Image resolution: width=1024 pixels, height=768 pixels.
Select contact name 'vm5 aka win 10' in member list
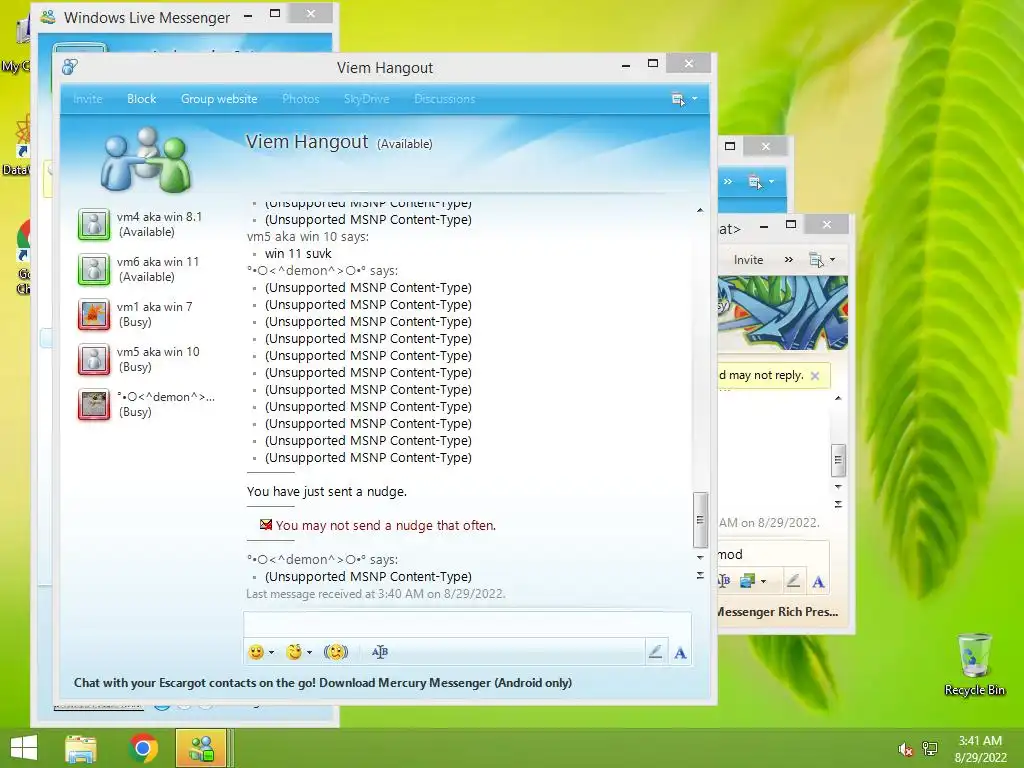(158, 352)
